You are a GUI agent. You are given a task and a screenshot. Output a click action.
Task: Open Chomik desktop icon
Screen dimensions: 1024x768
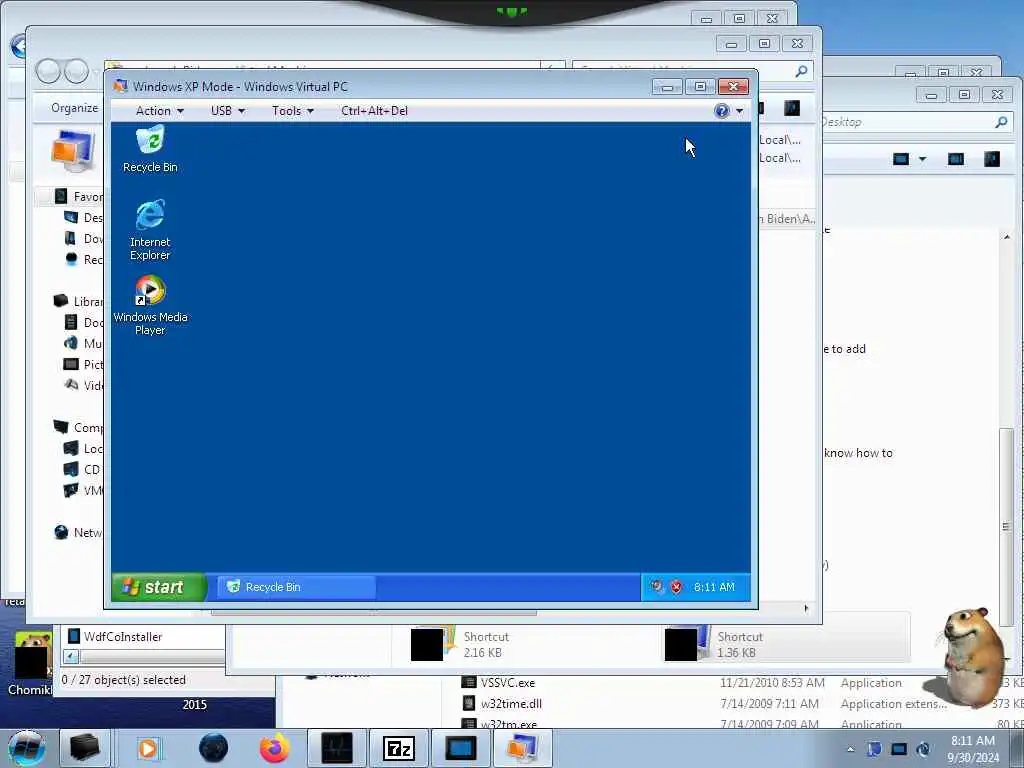click(x=30, y=664)
